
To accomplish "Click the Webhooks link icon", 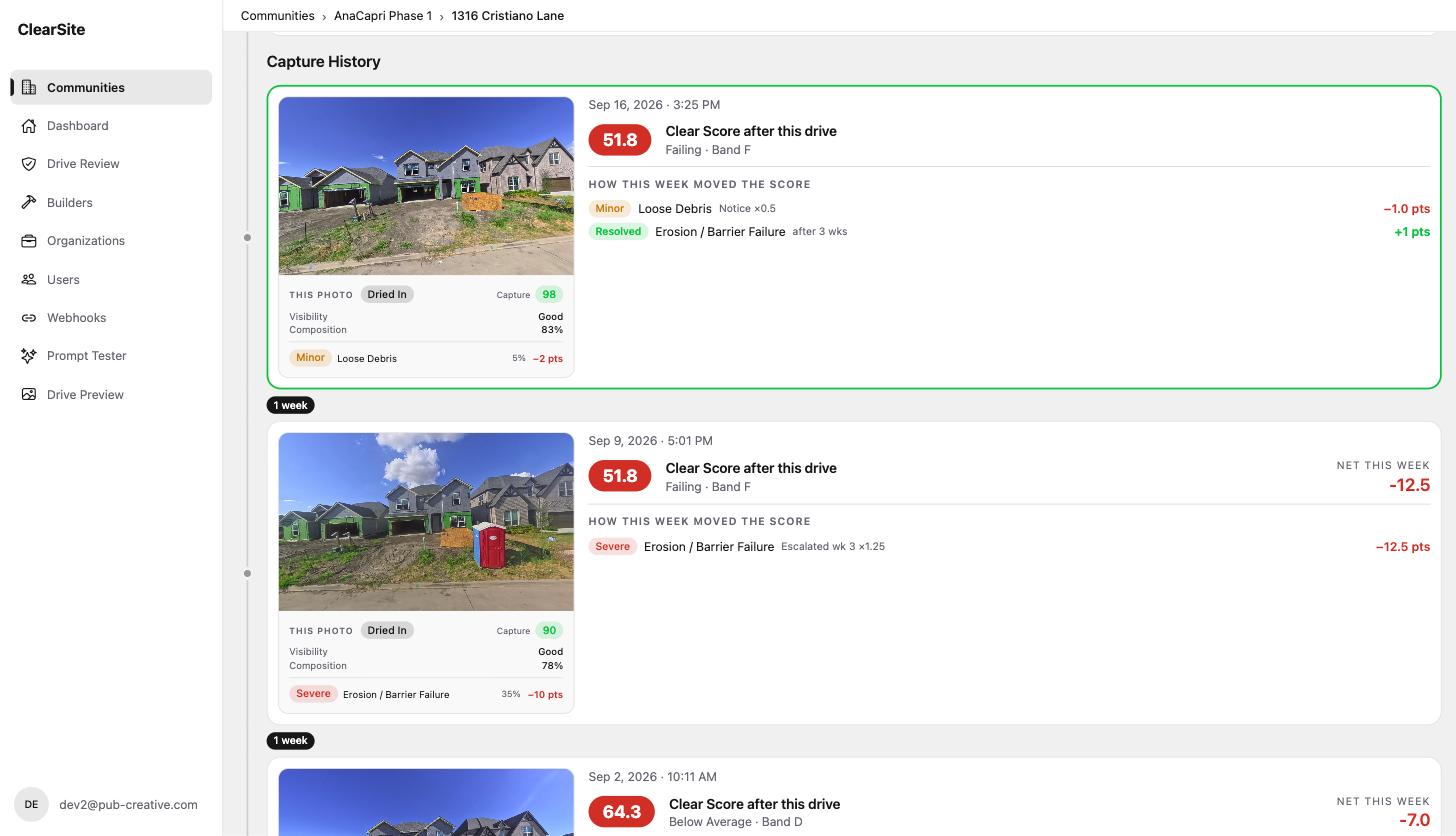I will (29, 318).
